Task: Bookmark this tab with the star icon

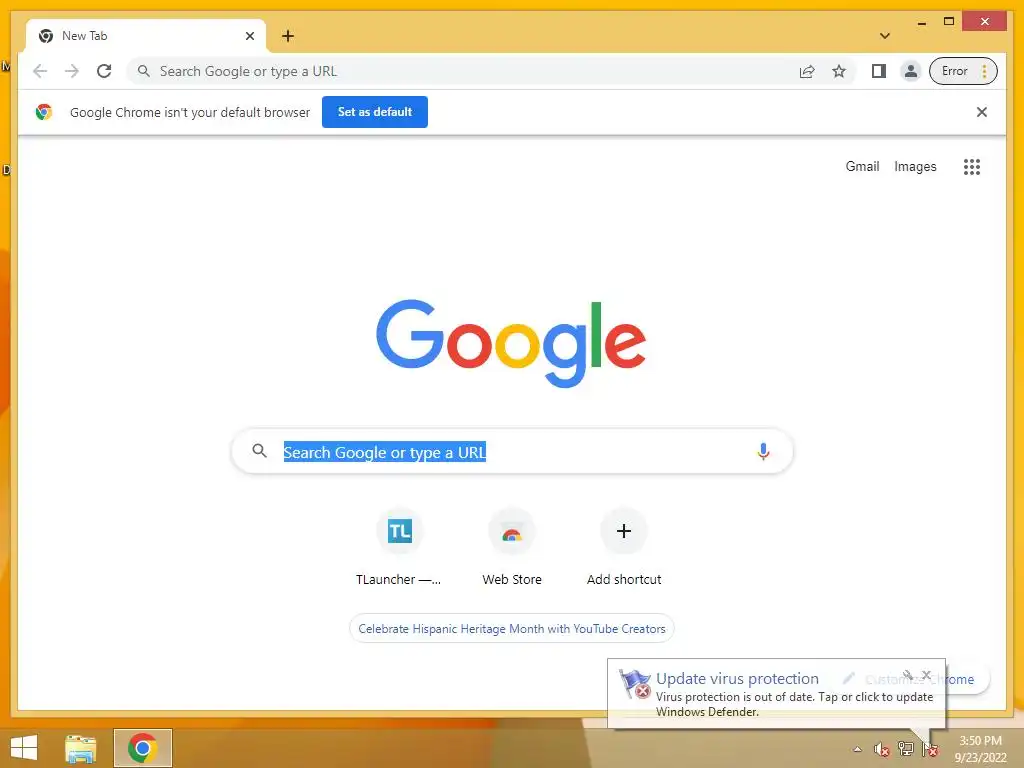Action: click(839, 71)
